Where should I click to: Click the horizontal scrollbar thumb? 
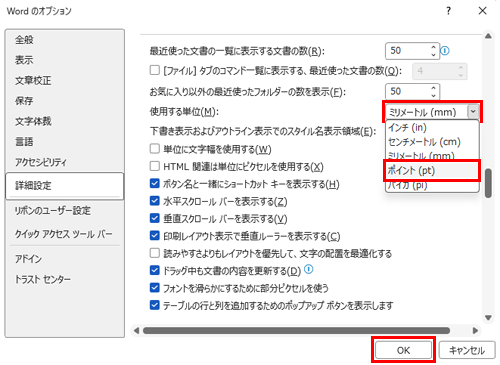296,331
